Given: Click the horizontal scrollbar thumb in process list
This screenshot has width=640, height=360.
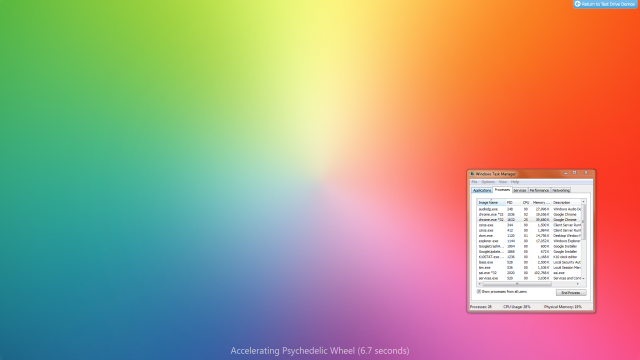Looking at the screenshot, I should pyautogui.click(x=517, y=284).
